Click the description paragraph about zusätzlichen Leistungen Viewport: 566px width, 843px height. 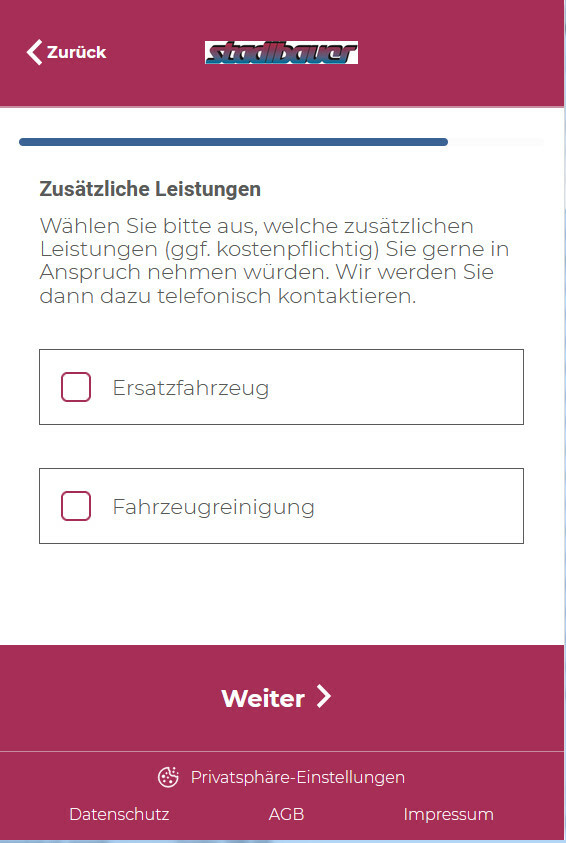(274, 261)
